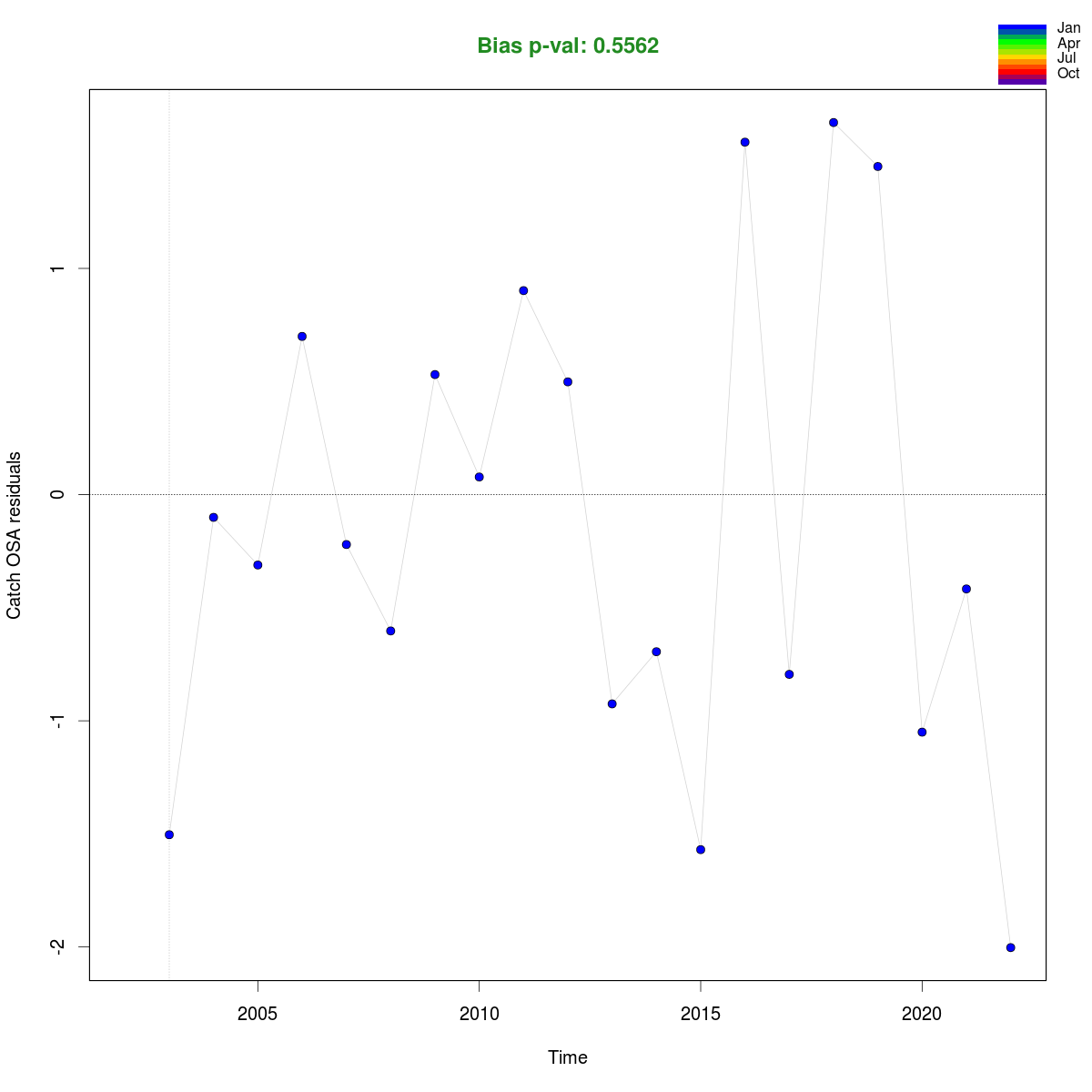Click the 2015 x-axis tick label
Screen dimensions: 1092x1092
pyautogui.click(x=701, y=1014)
